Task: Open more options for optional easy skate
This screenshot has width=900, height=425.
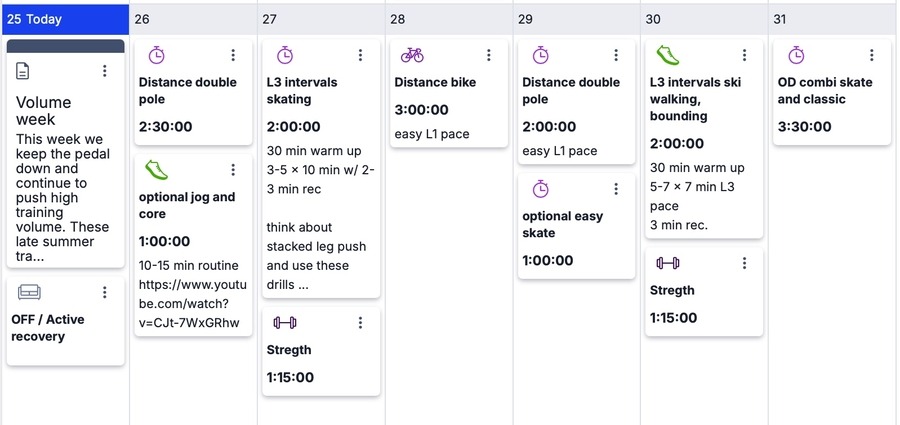Action: coord(616,189)
